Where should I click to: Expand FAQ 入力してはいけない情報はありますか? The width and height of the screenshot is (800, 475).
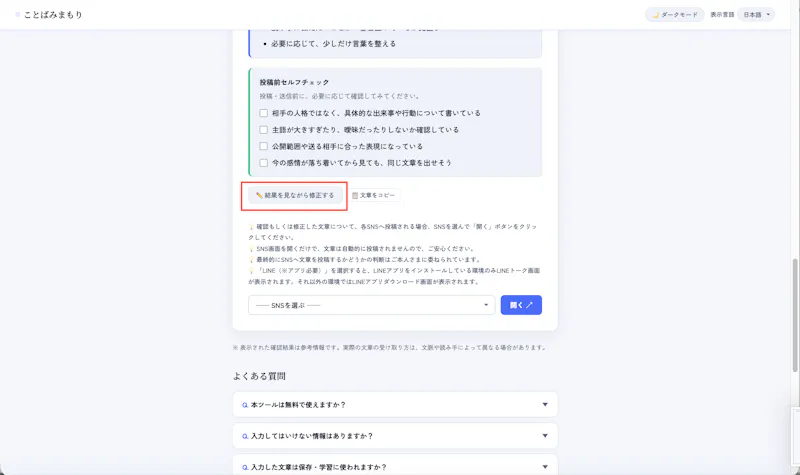pos(395,436)
